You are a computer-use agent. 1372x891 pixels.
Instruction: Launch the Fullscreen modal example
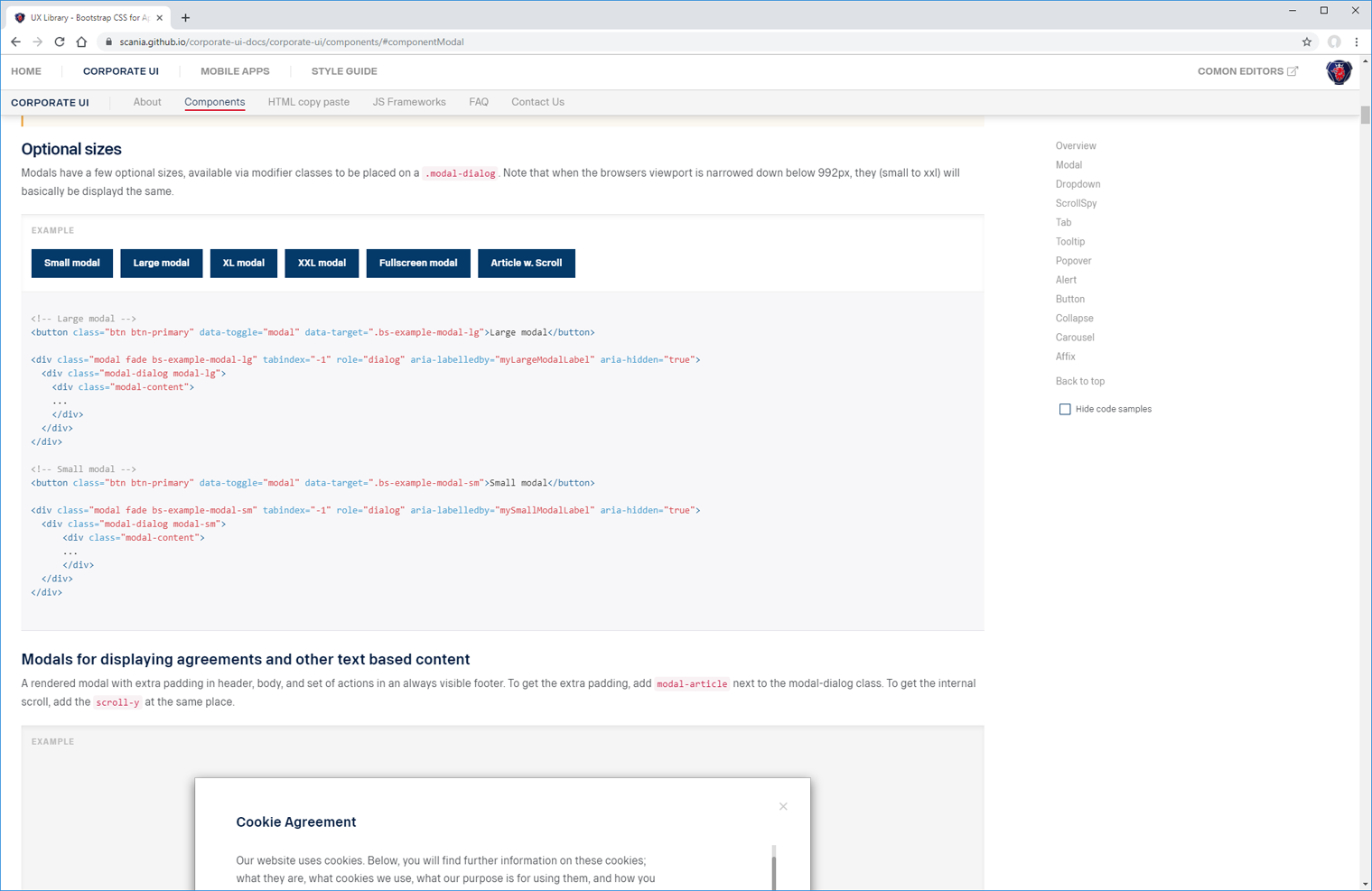pos(418,263)
